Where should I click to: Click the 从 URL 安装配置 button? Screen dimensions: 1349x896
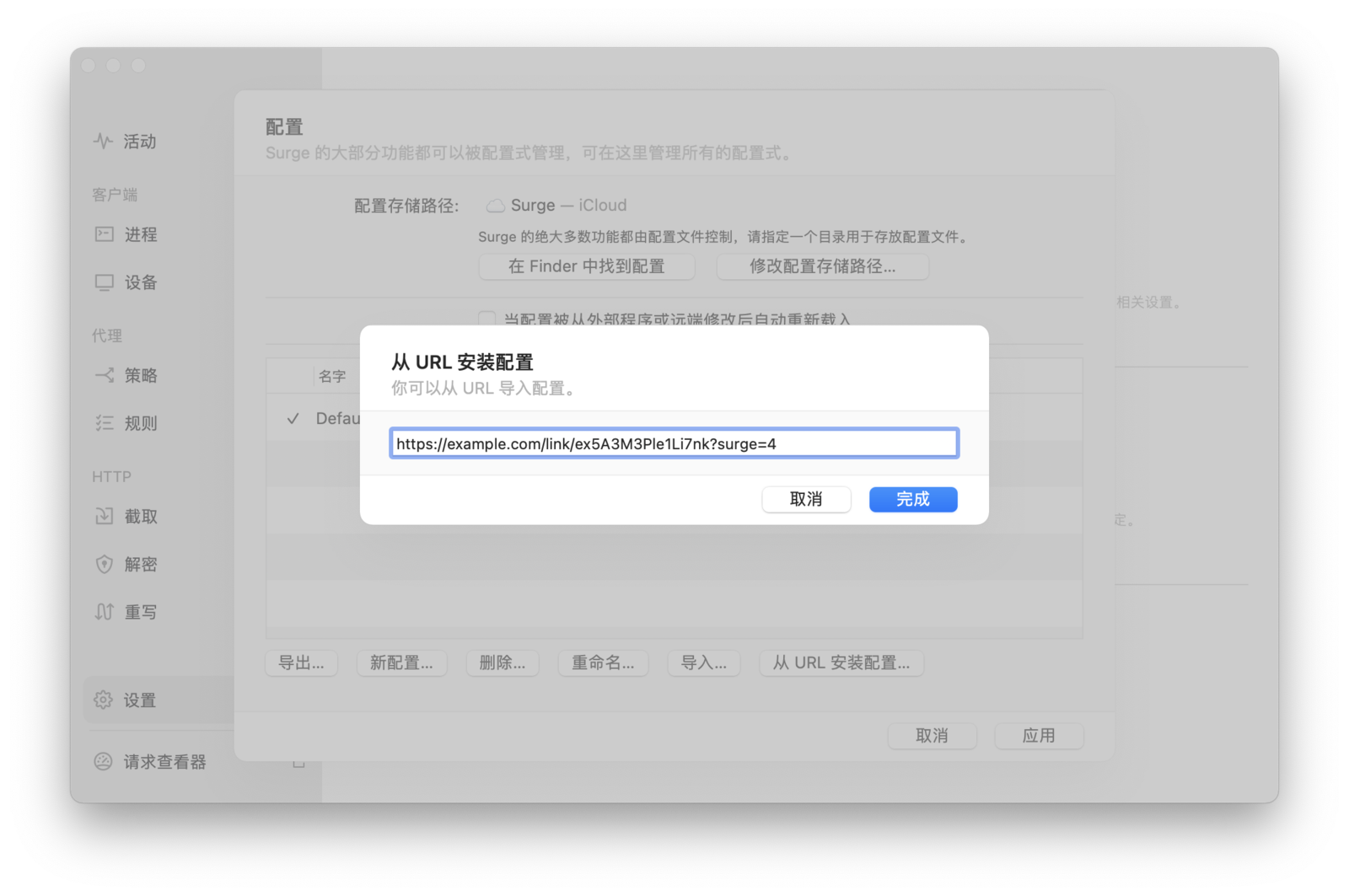click(x=841, y=663)
